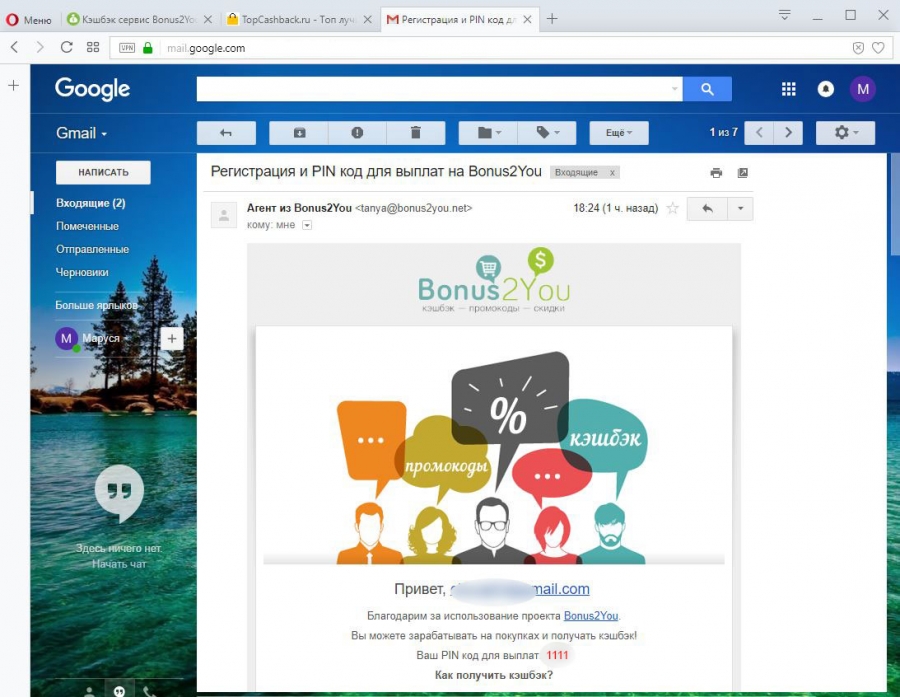Screen dimensions: 900x697
Task: Open the Opera Menu button
Action: [28, 20]
